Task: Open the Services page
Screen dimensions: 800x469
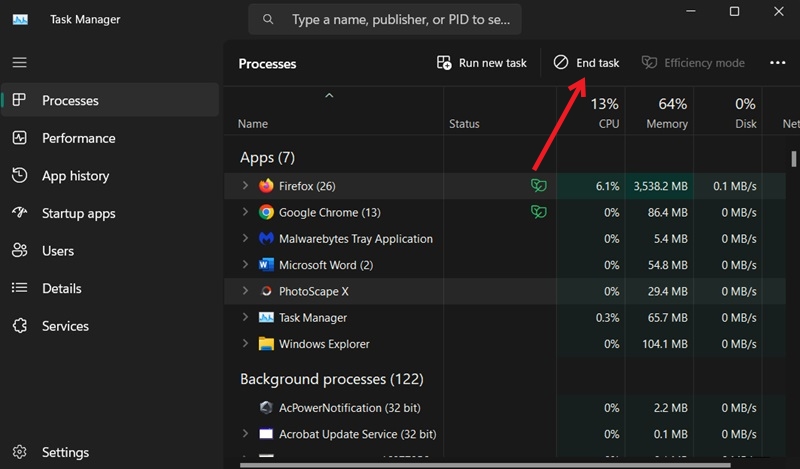Action: point(110,326)
